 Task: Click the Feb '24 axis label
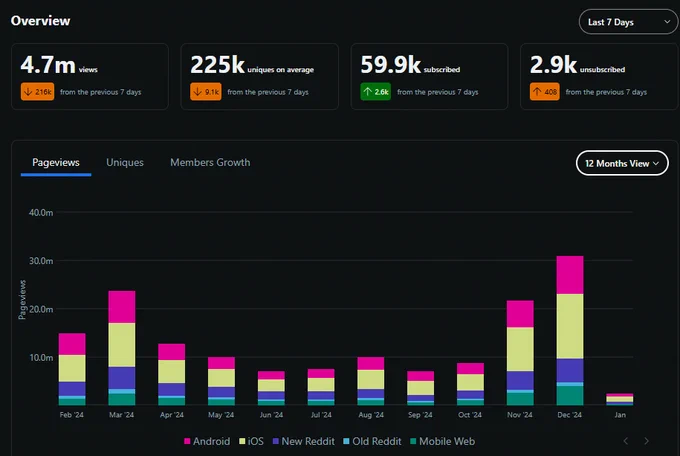click(x=72, y=415)
